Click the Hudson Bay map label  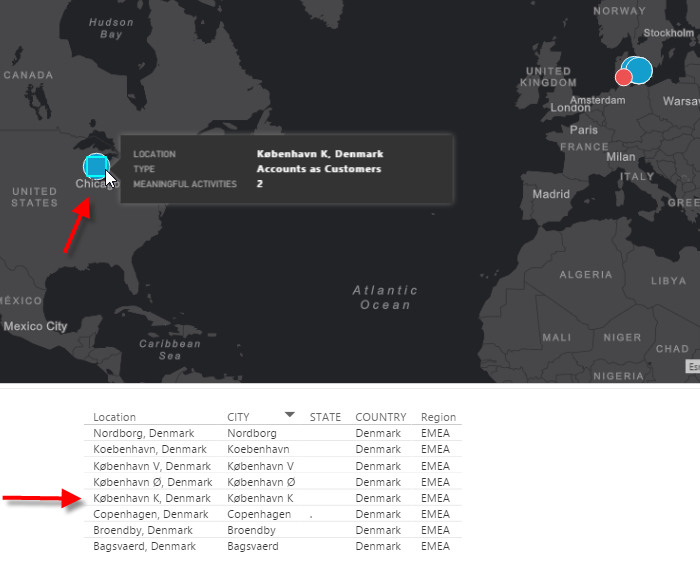point(111,28)
